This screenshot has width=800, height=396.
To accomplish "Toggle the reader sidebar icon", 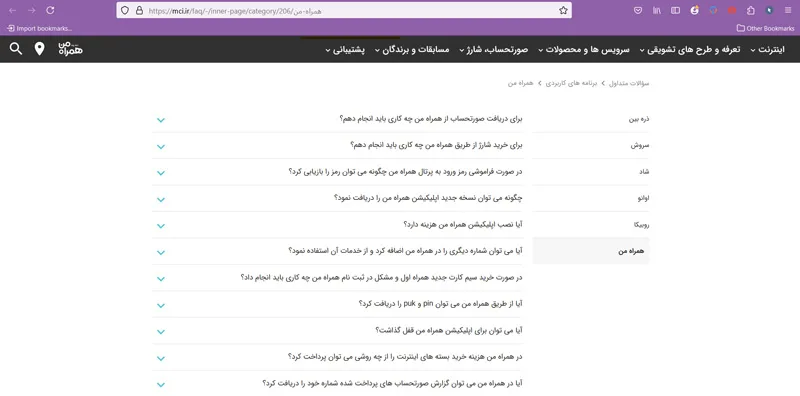I will coord(676,10).
